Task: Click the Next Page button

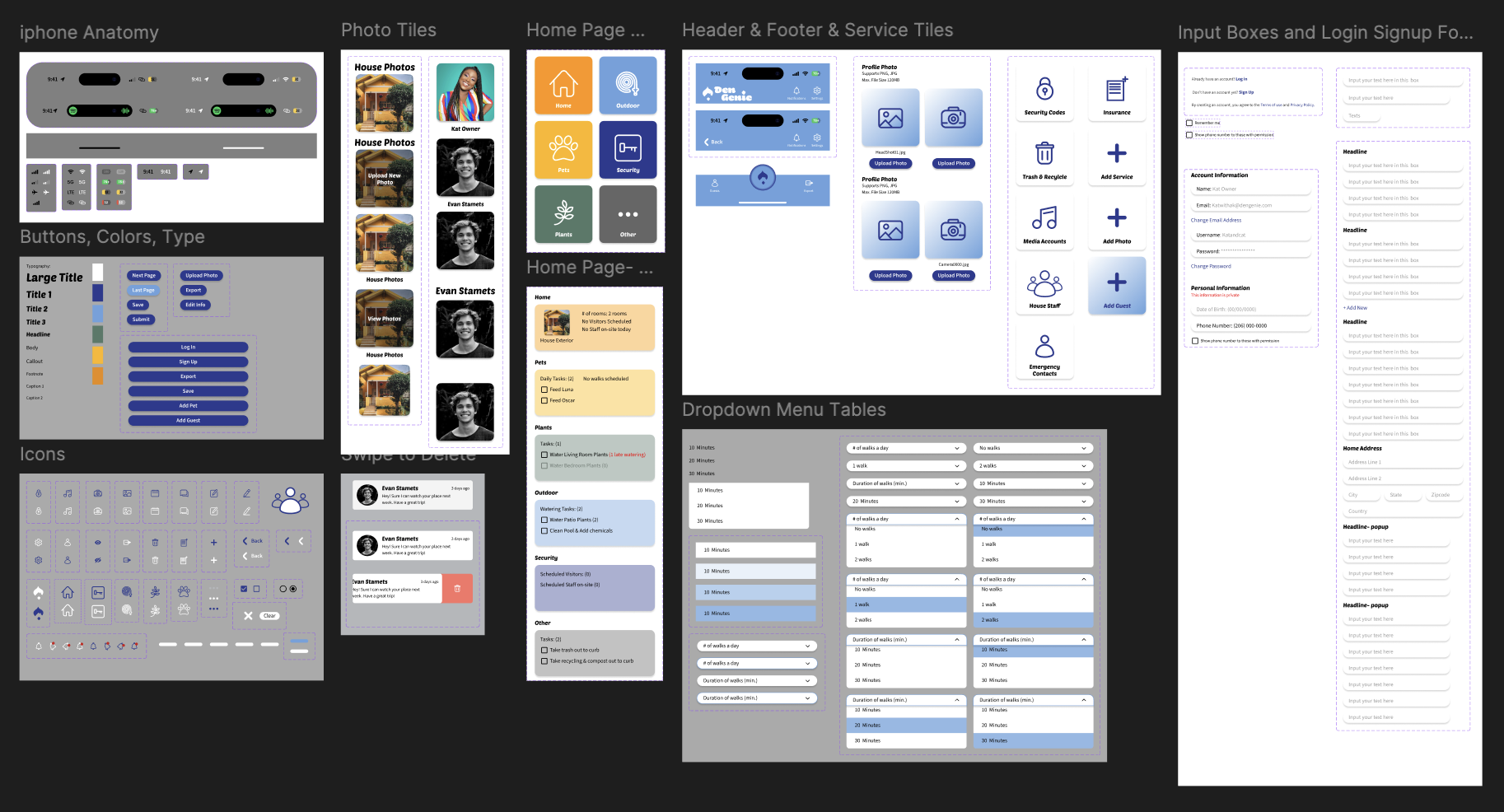Action: click(x=143, y=276)
